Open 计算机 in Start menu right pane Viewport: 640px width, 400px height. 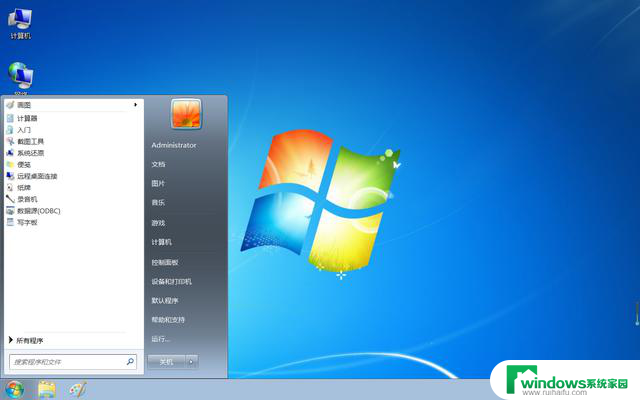tap(162, 242)
